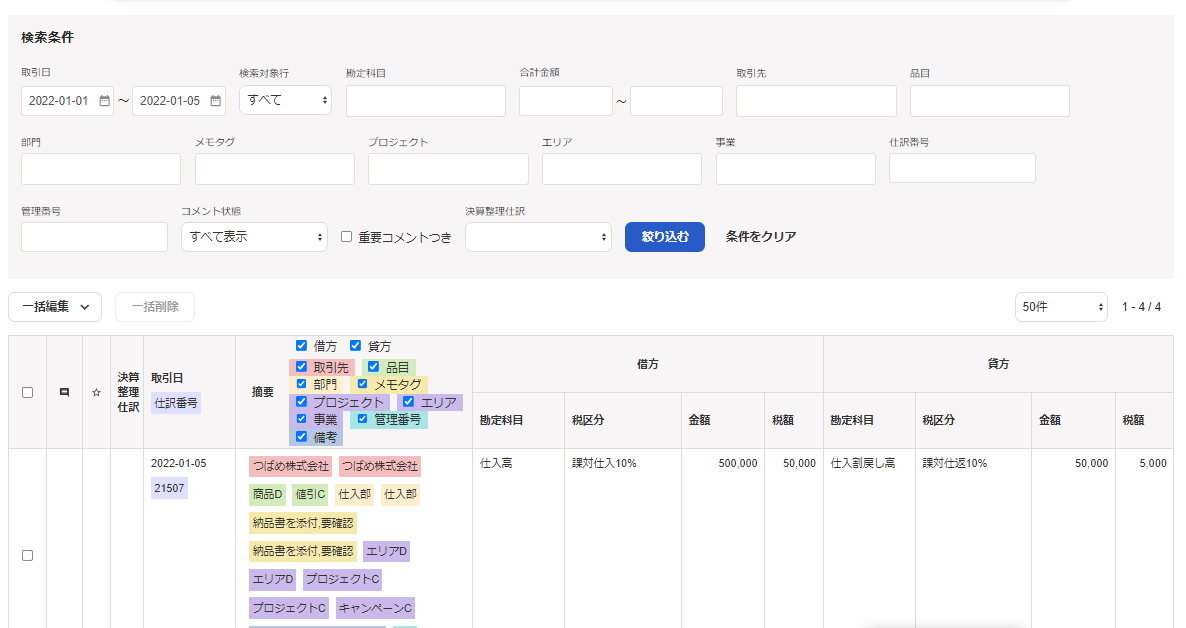Click the 条件をクリア link
The image size is (1186, 628).
point(761,237)
